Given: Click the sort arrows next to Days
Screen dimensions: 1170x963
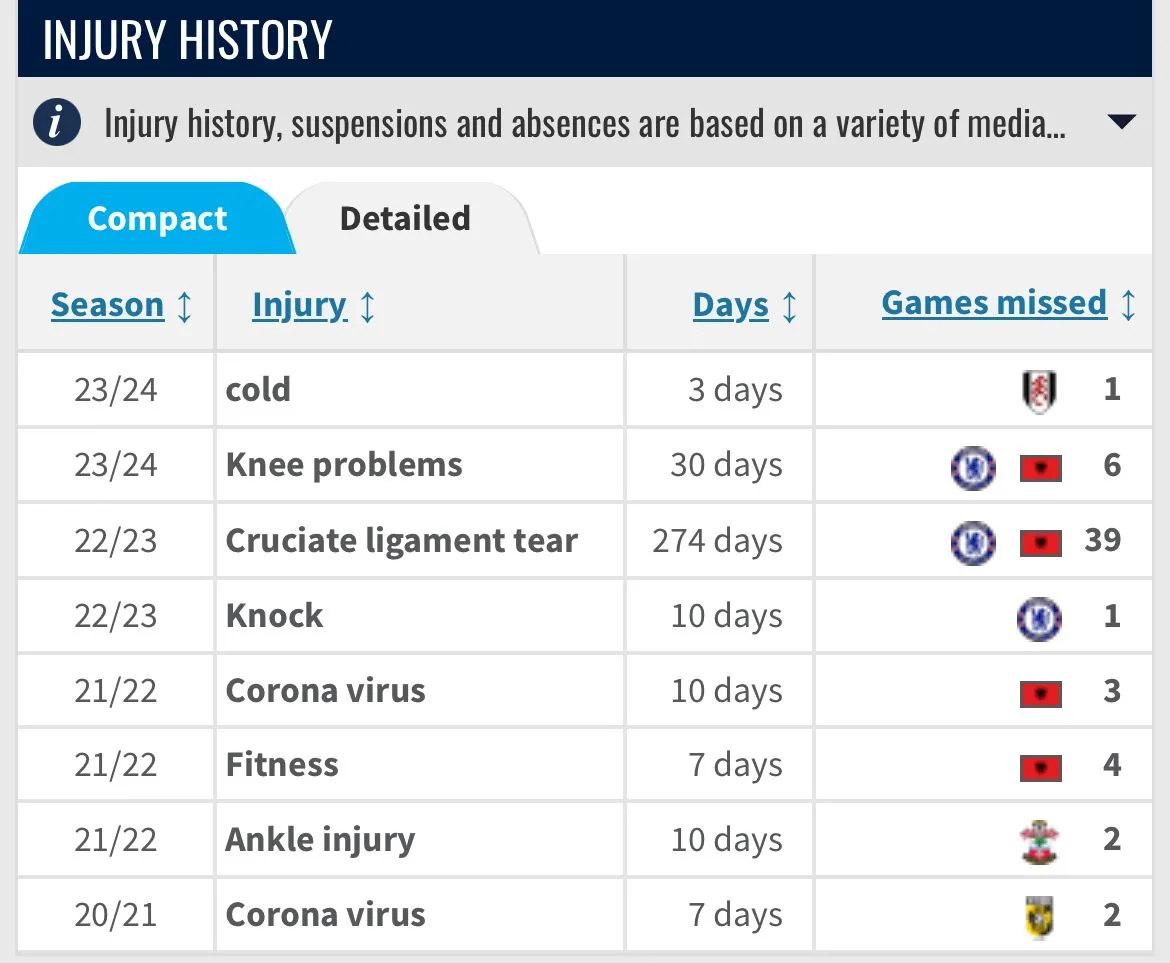Looking at the screenshot, I should [x=790, y=306].
